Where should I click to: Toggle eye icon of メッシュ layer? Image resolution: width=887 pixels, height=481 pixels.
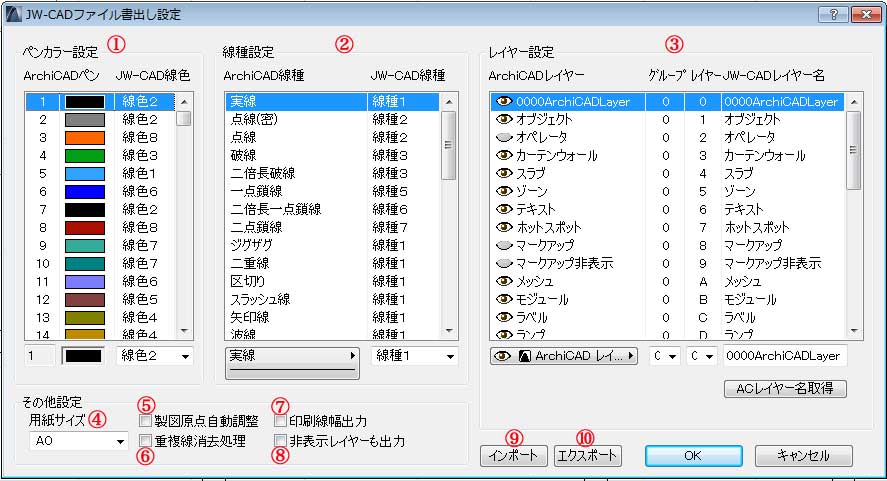tap(503, 281)
